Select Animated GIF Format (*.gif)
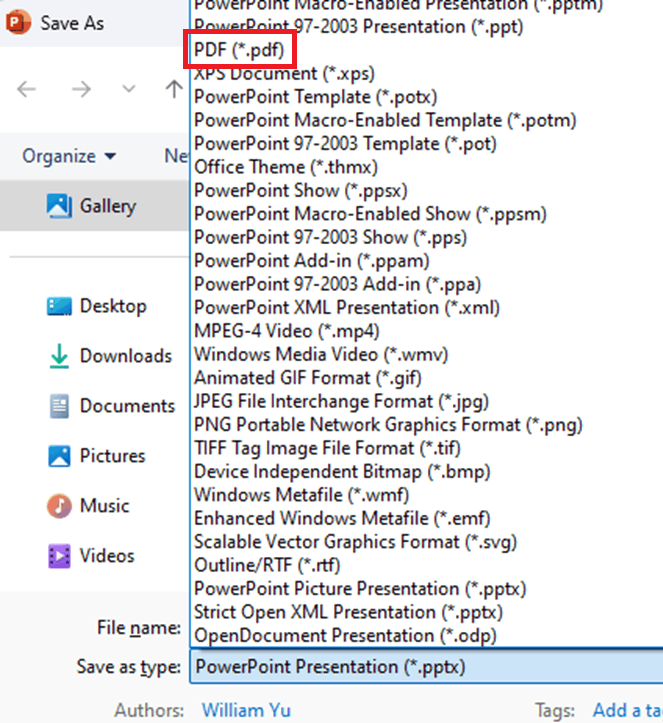Viewport: 663px width, 723px height. point(308,378)
